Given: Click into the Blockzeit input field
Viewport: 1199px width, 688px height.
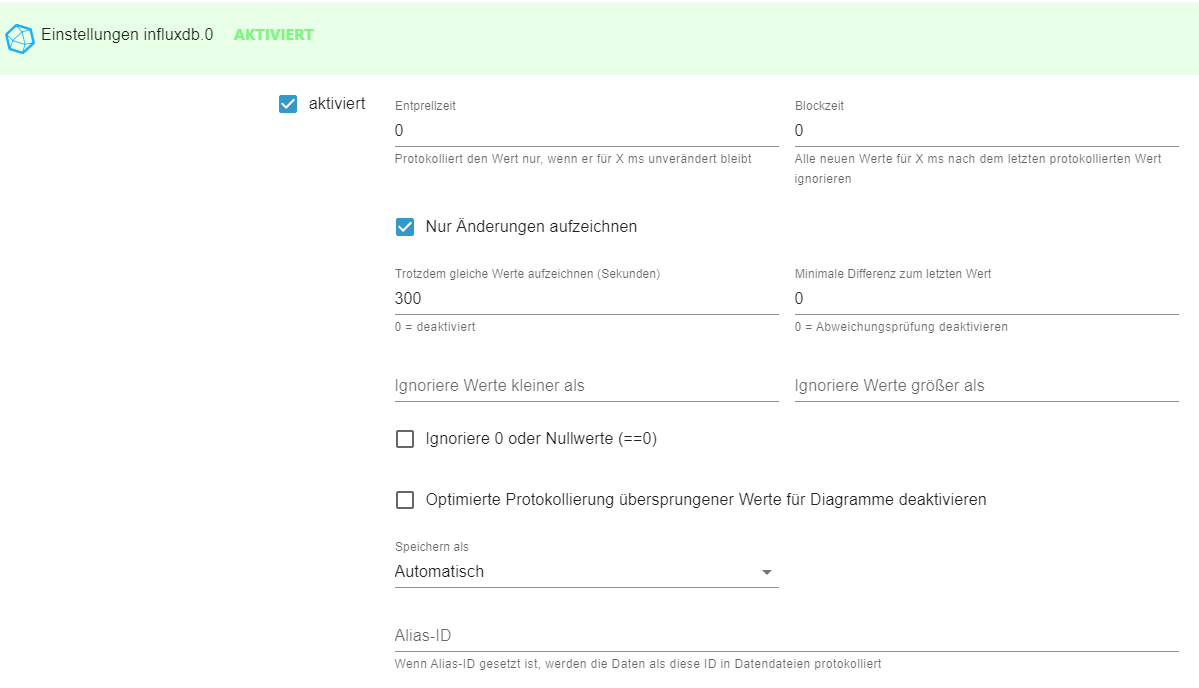Looking at the screenshot, I should point(986,131).
